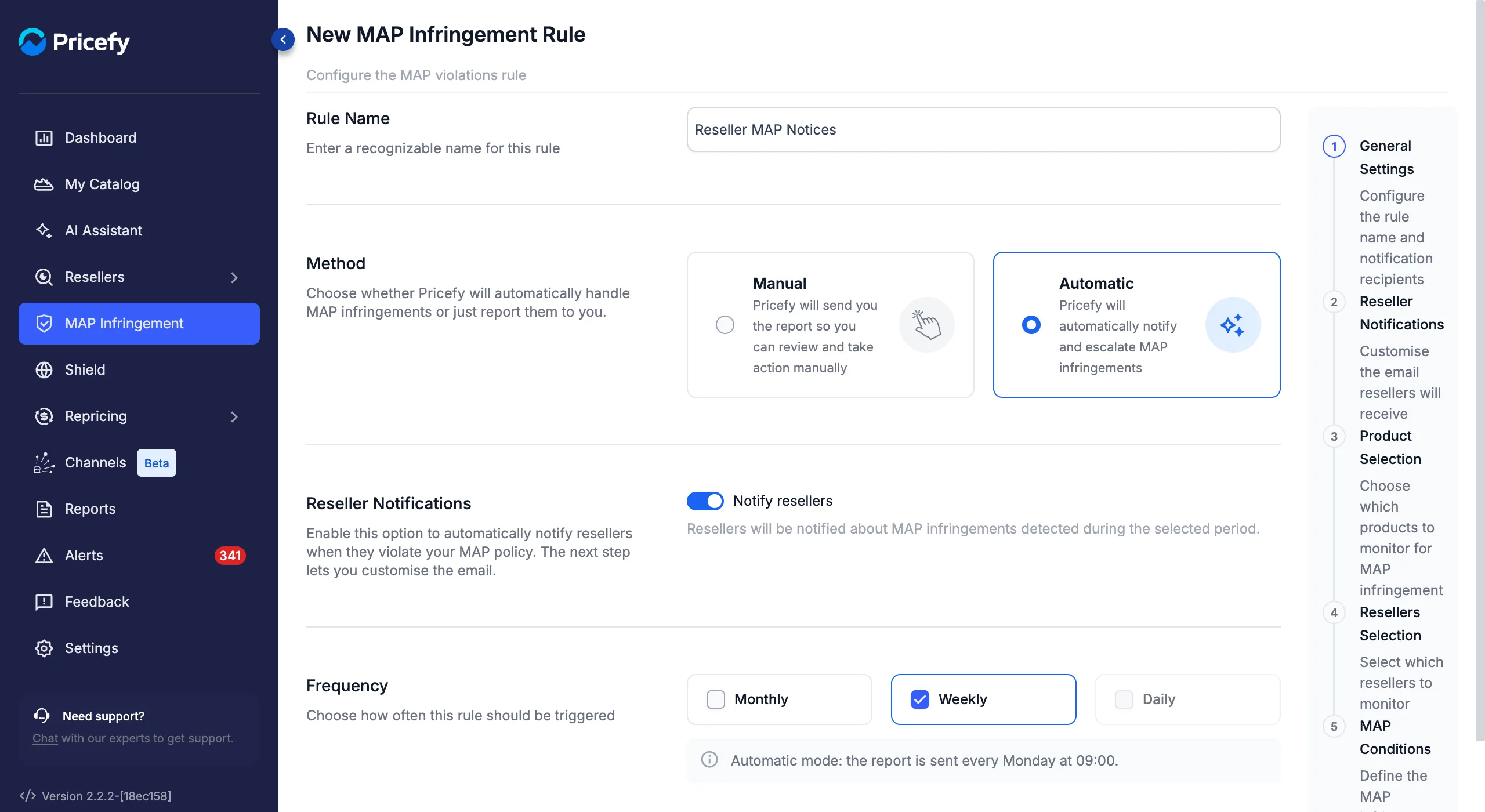Click the Manual method card description
The image size is (1485, 812).
pyautogui.click(x=815, y=336)
